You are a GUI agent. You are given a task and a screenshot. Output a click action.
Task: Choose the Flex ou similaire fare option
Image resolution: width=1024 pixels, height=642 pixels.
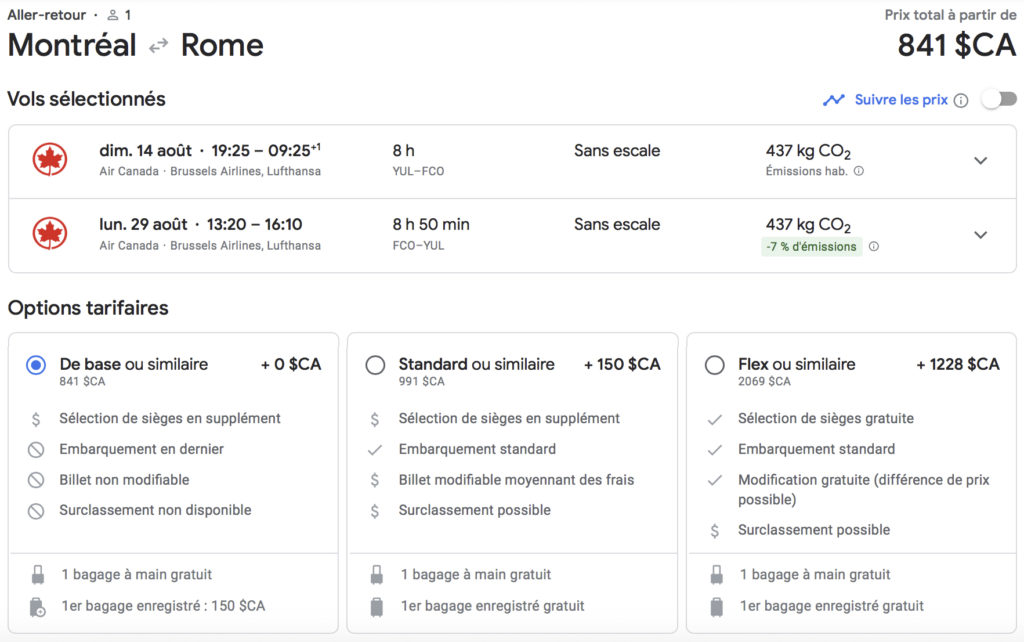click(x=715, y=366)
